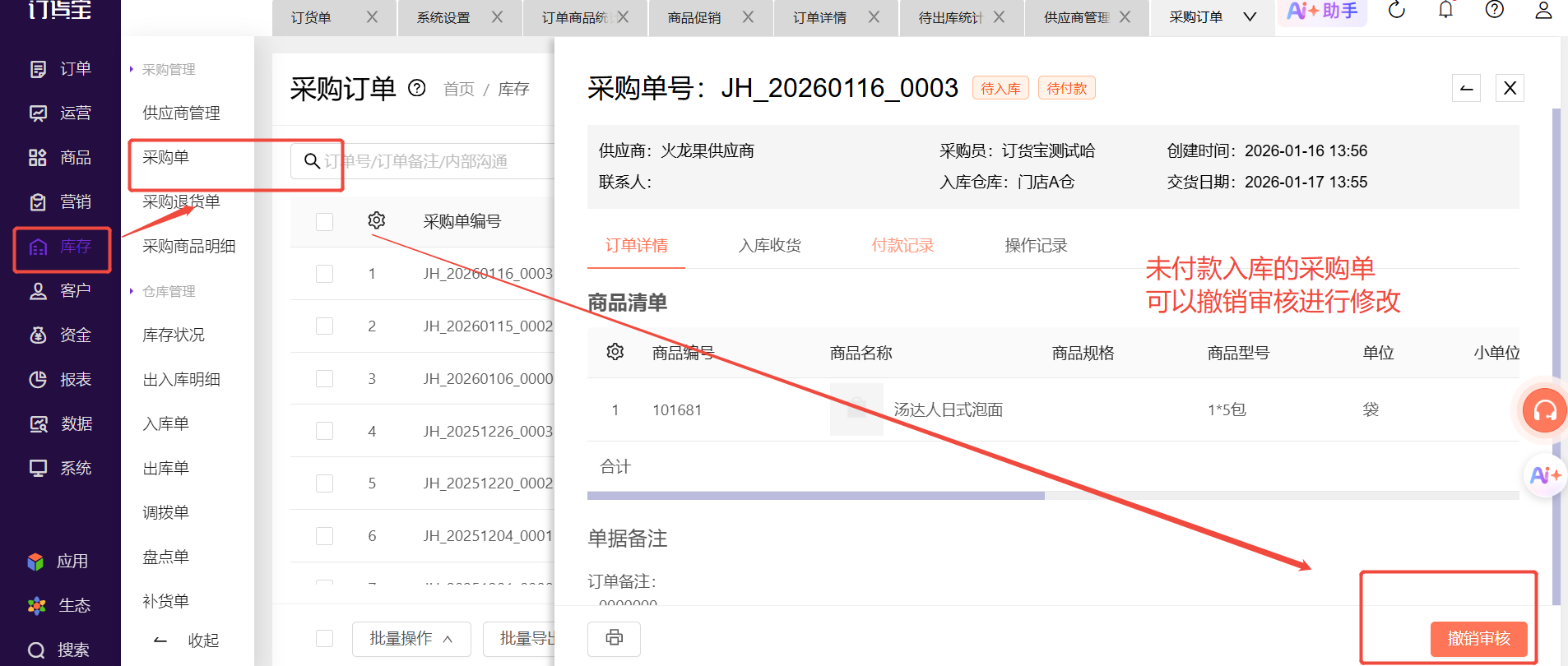This screenshot has height=666, width=1568.
Task: Click the refresh icon in top bar
Action: pos(1397,11)
